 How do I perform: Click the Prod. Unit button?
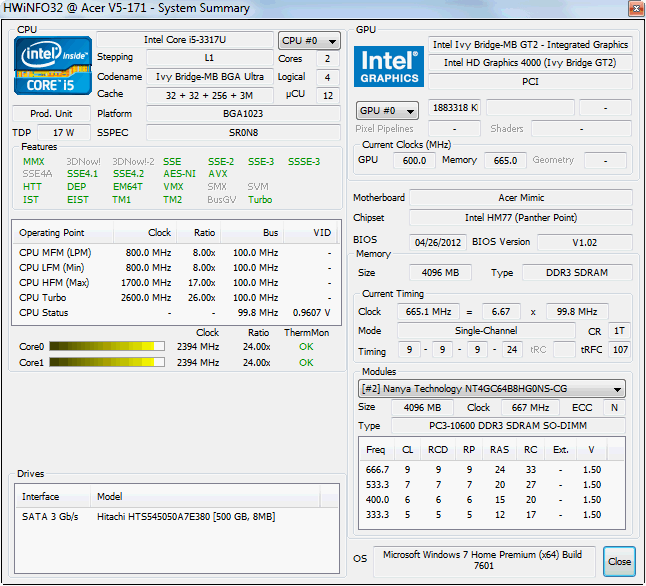pos(51,113)
